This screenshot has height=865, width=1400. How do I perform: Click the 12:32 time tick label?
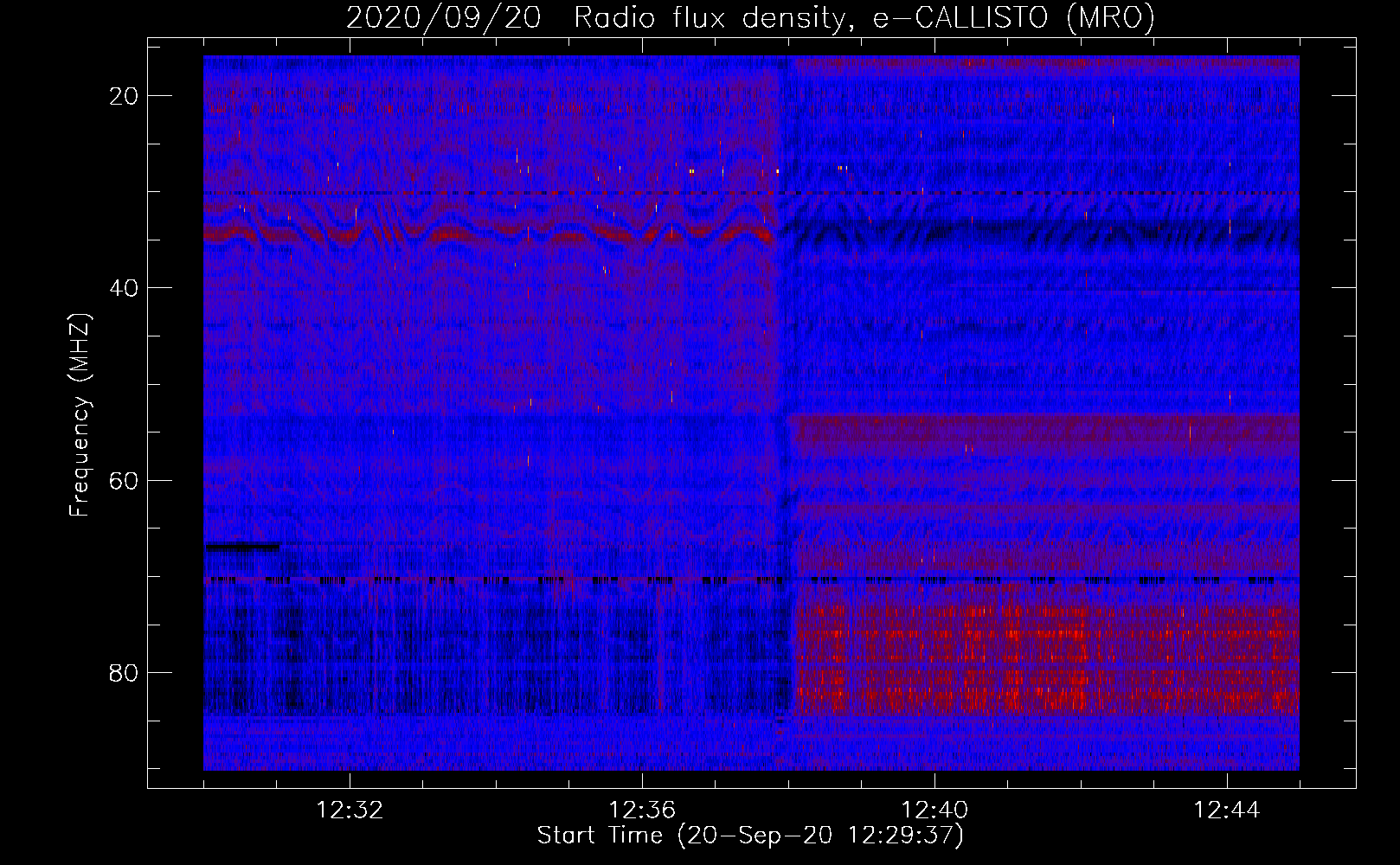pos(350,811)
